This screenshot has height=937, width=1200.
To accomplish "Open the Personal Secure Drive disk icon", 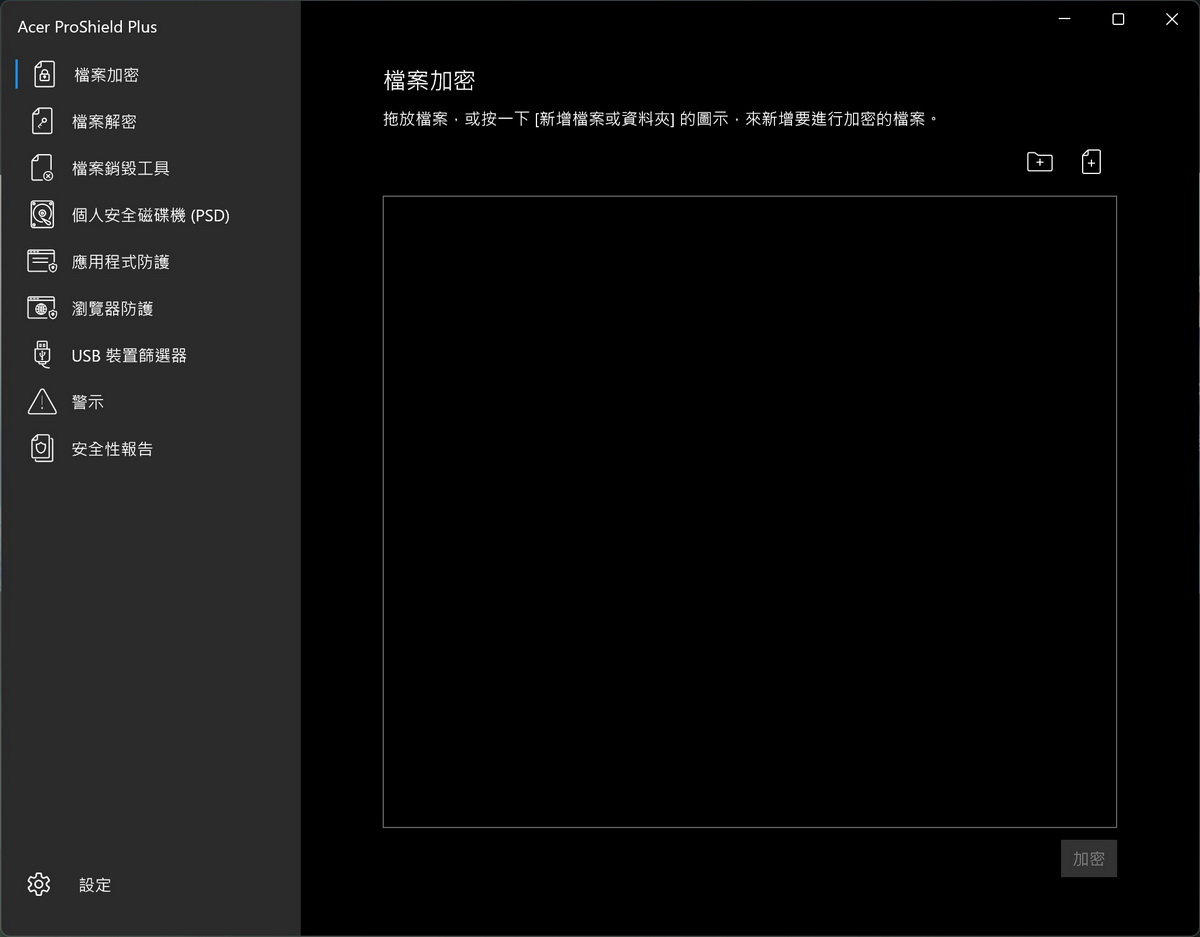I will (x=42, y=215).
